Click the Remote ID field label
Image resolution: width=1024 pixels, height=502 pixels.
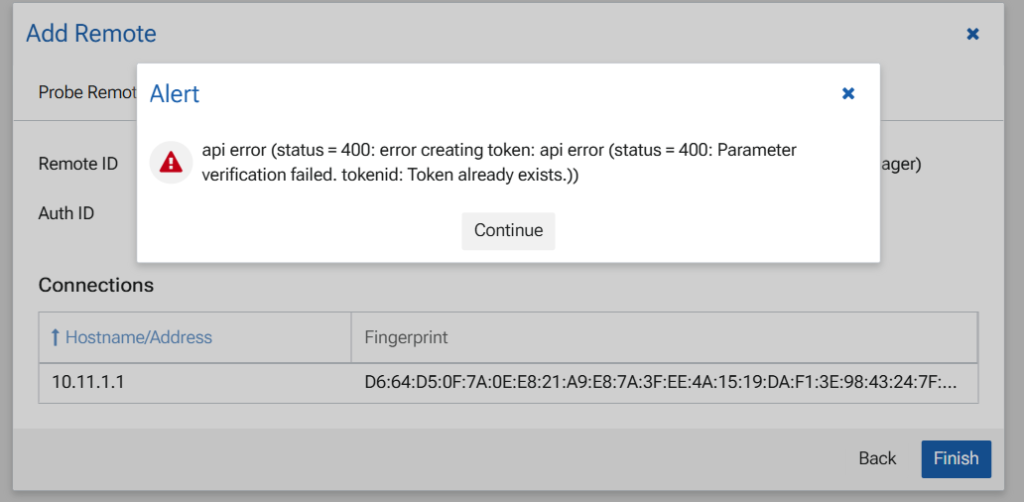click(78, 163)
